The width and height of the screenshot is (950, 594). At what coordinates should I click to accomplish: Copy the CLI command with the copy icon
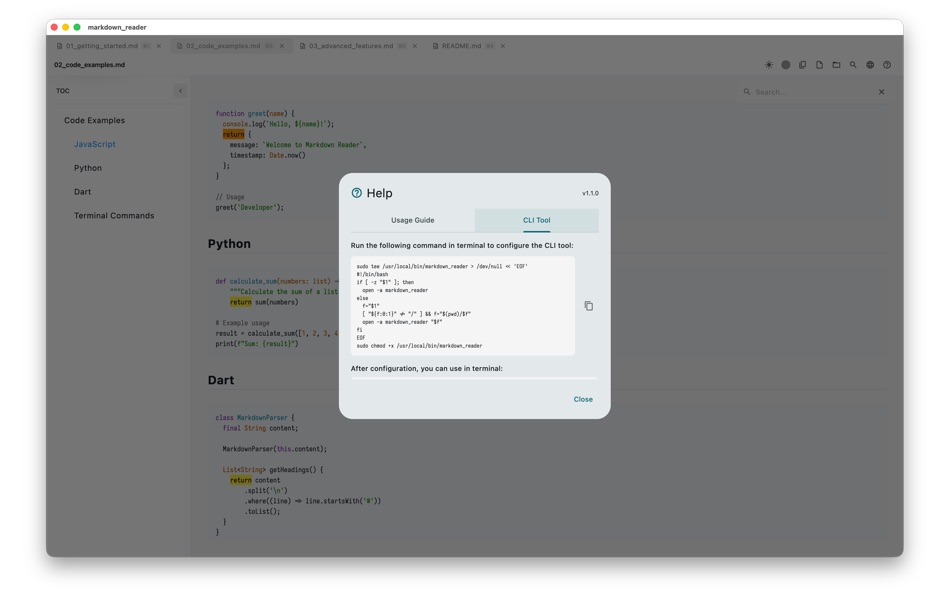(589, 306)
